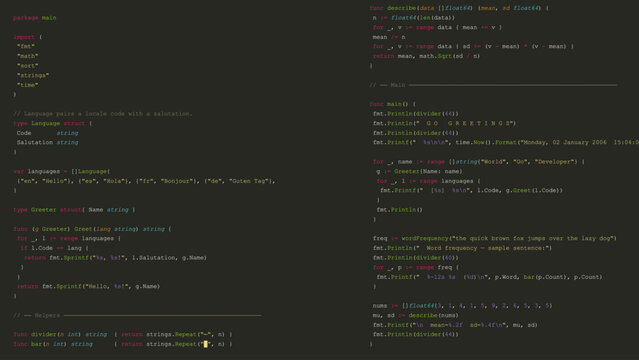This screenshot has width=639, height=360.
Task: Select the "time" import entry
Action: coord(28,85)
